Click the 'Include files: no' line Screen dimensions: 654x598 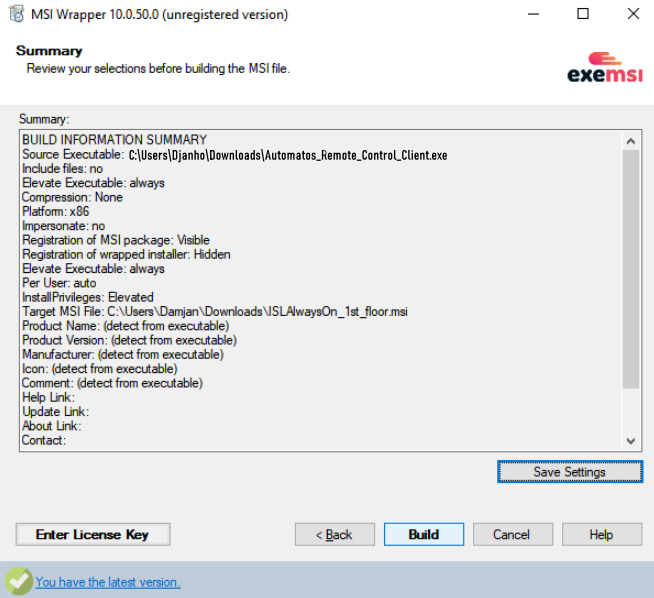pos(62,168)
